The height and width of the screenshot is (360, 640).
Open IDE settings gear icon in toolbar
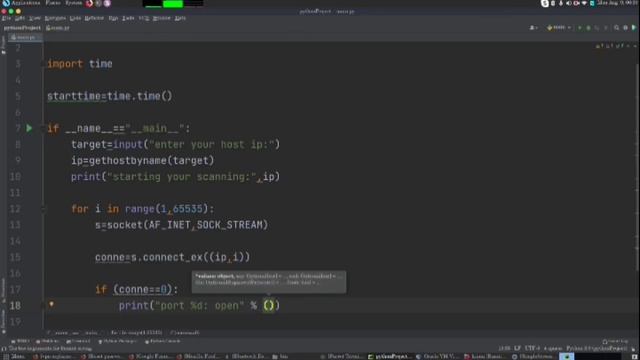625,28
